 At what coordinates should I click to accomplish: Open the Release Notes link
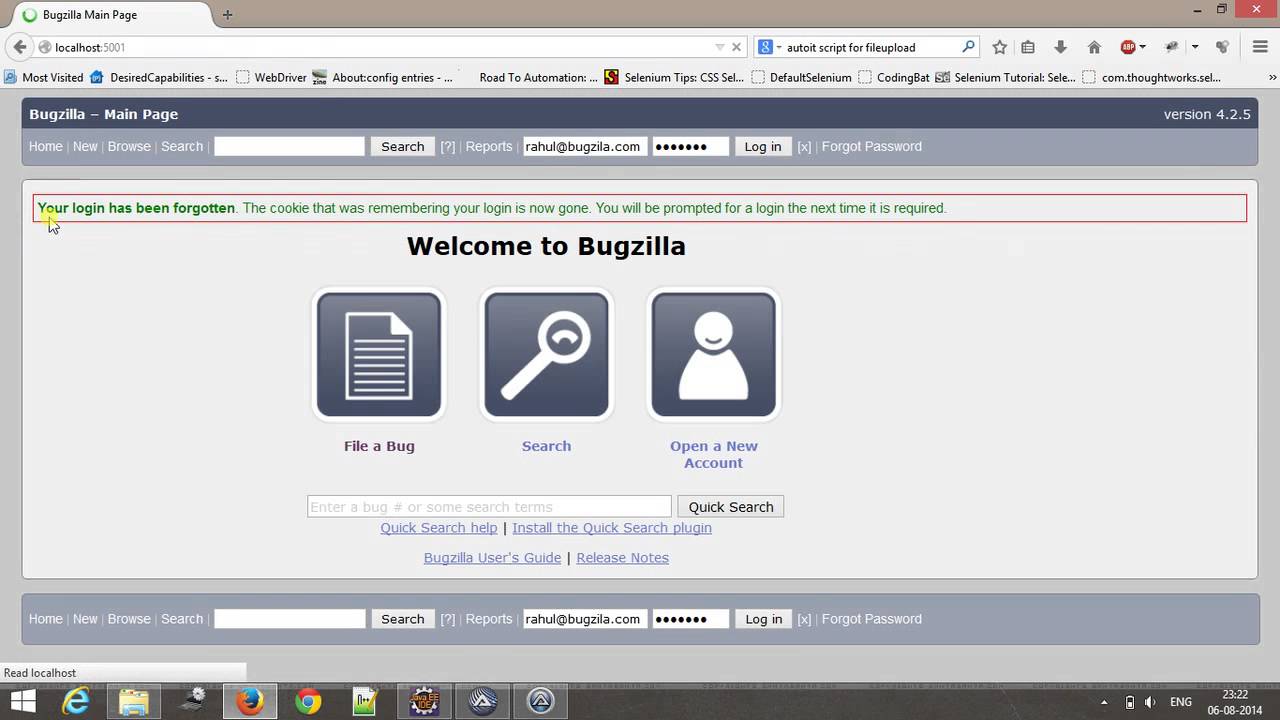coord(622,558)
